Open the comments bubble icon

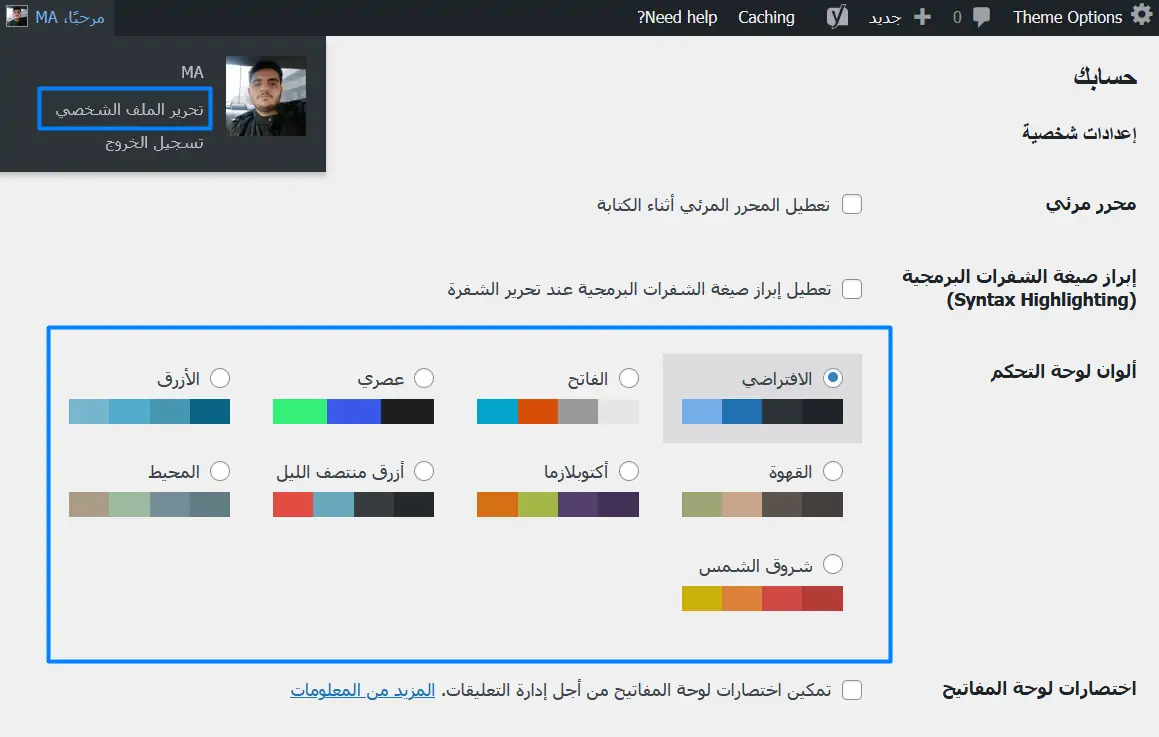[981, 17]
